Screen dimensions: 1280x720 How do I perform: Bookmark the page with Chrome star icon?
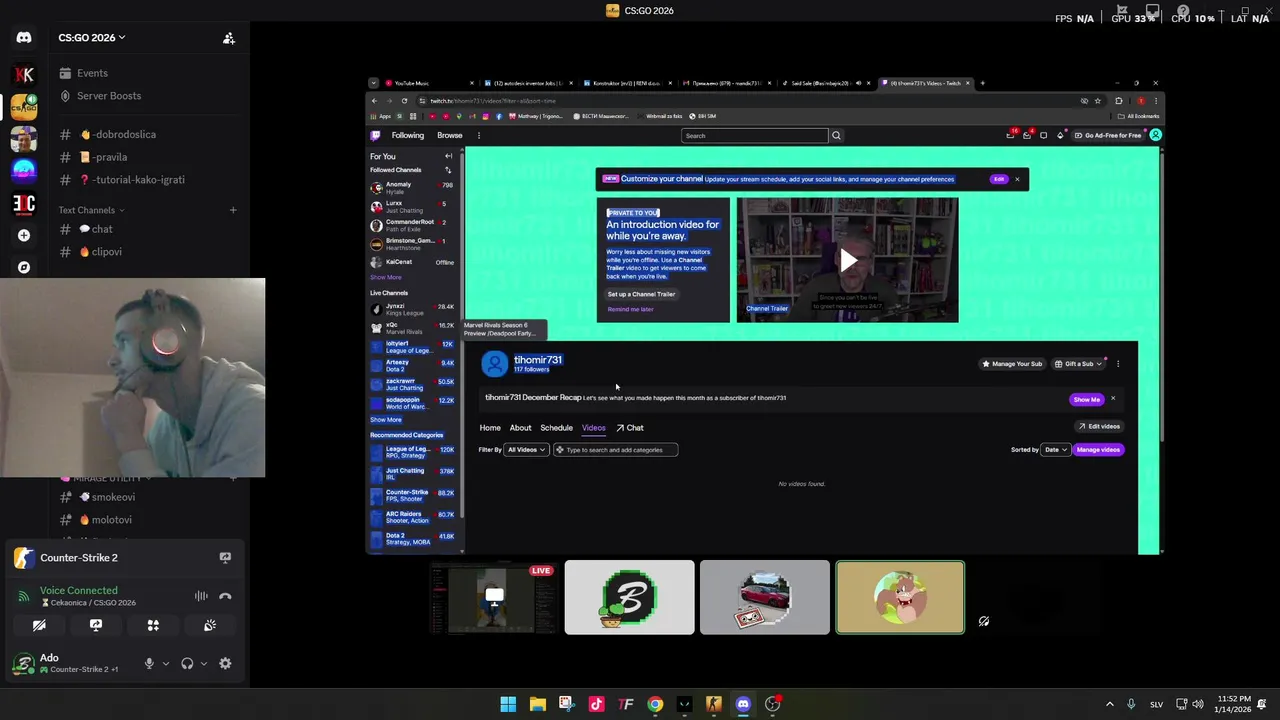click(1097, 101)
